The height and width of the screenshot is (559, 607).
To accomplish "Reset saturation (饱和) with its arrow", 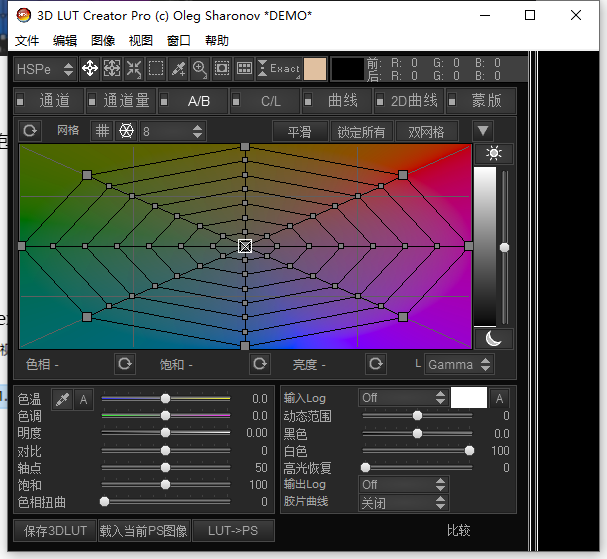I will [x=260, y=364].
